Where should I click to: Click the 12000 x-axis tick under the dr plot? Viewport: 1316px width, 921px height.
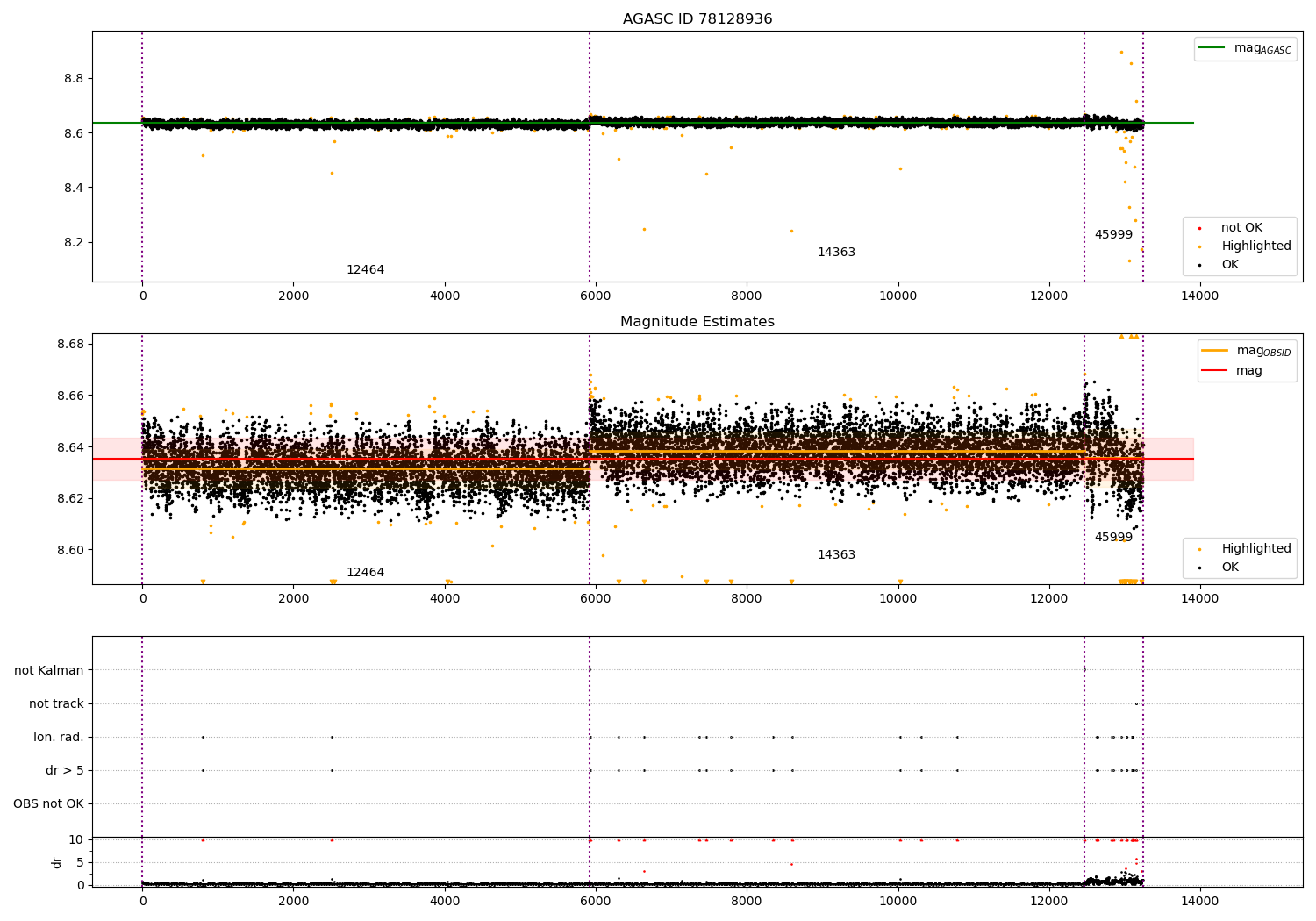click(1048, 901)
